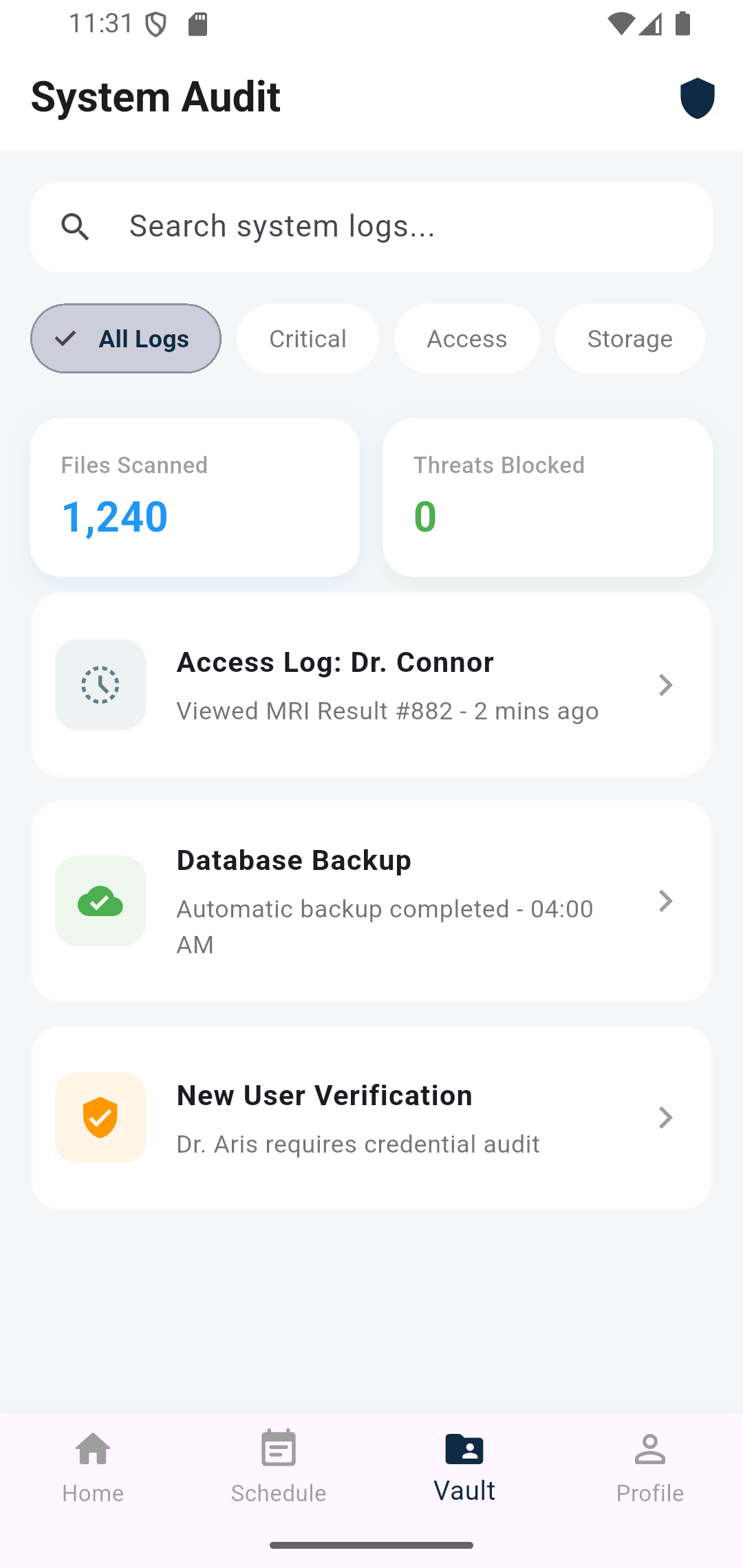Screen dimensions: 743x1568
Task: Open Profile from bottom navigation
Action: pyautogui.click(x=649, y=1466)
